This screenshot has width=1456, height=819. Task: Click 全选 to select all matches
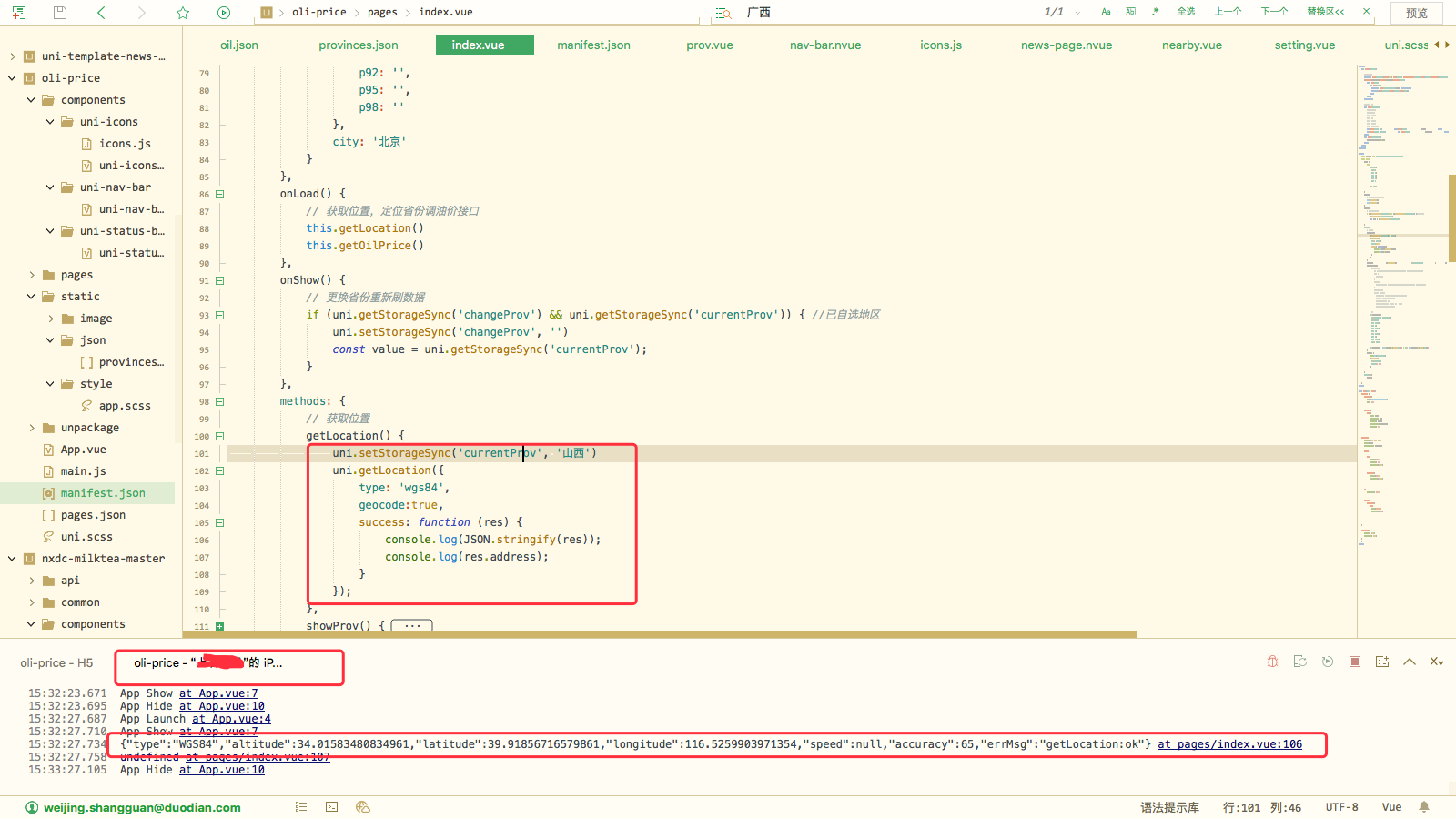(1186, 12)
